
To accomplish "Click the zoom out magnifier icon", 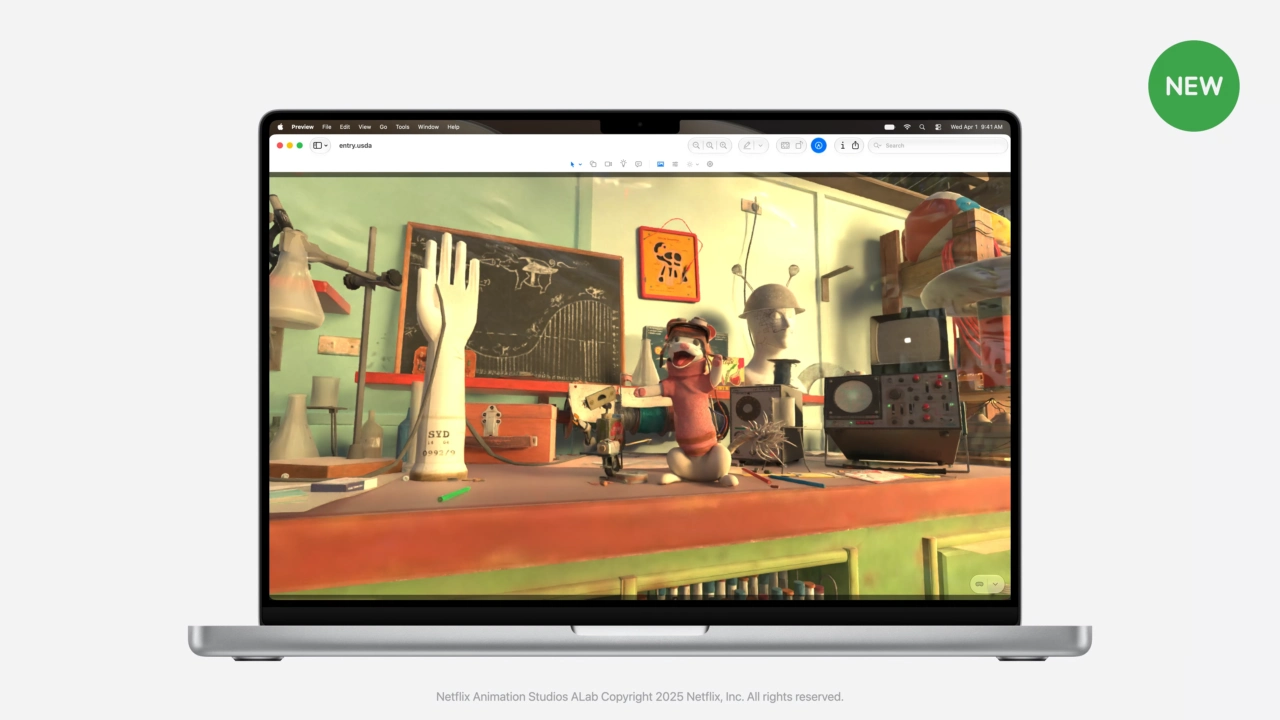I will [x=696, y=145].
